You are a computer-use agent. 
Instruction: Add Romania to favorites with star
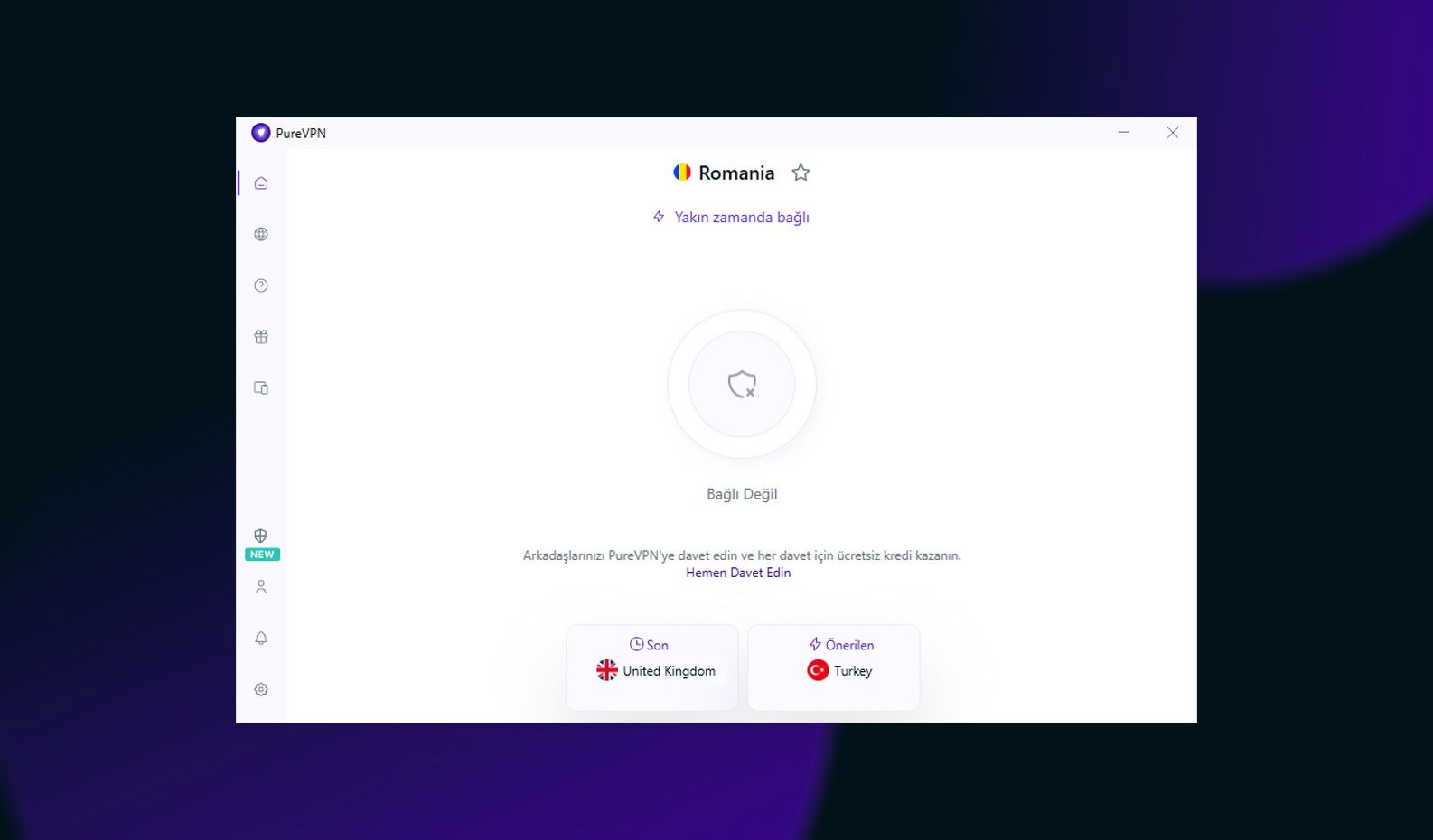(x=801, y=173)
